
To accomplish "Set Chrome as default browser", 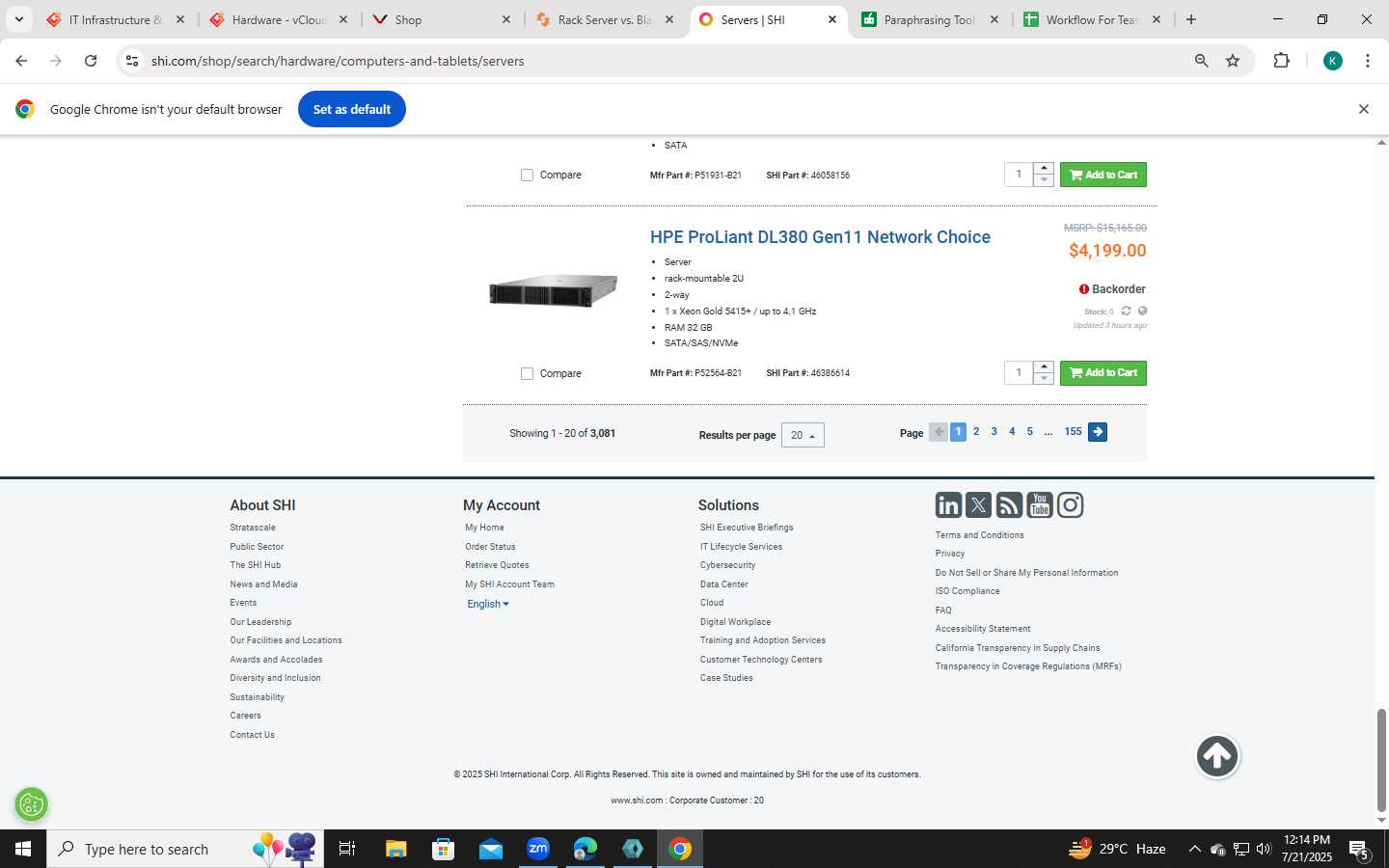I will pos(352,109).
